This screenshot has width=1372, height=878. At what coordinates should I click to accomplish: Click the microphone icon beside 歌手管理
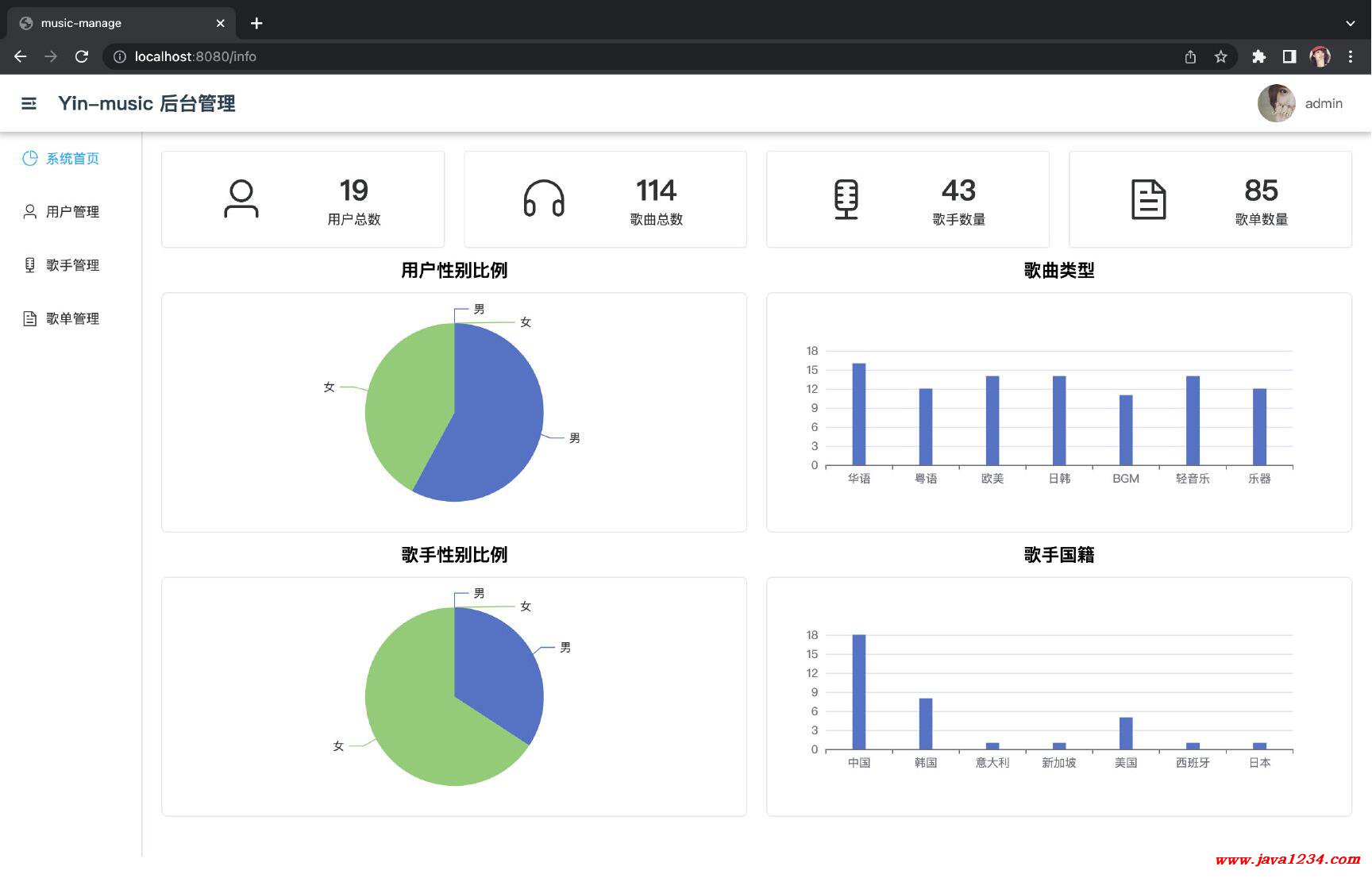30,264
